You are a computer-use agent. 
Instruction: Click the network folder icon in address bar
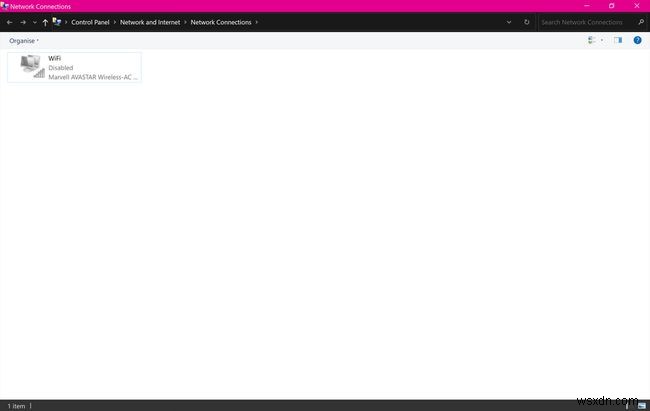point(57,22)
